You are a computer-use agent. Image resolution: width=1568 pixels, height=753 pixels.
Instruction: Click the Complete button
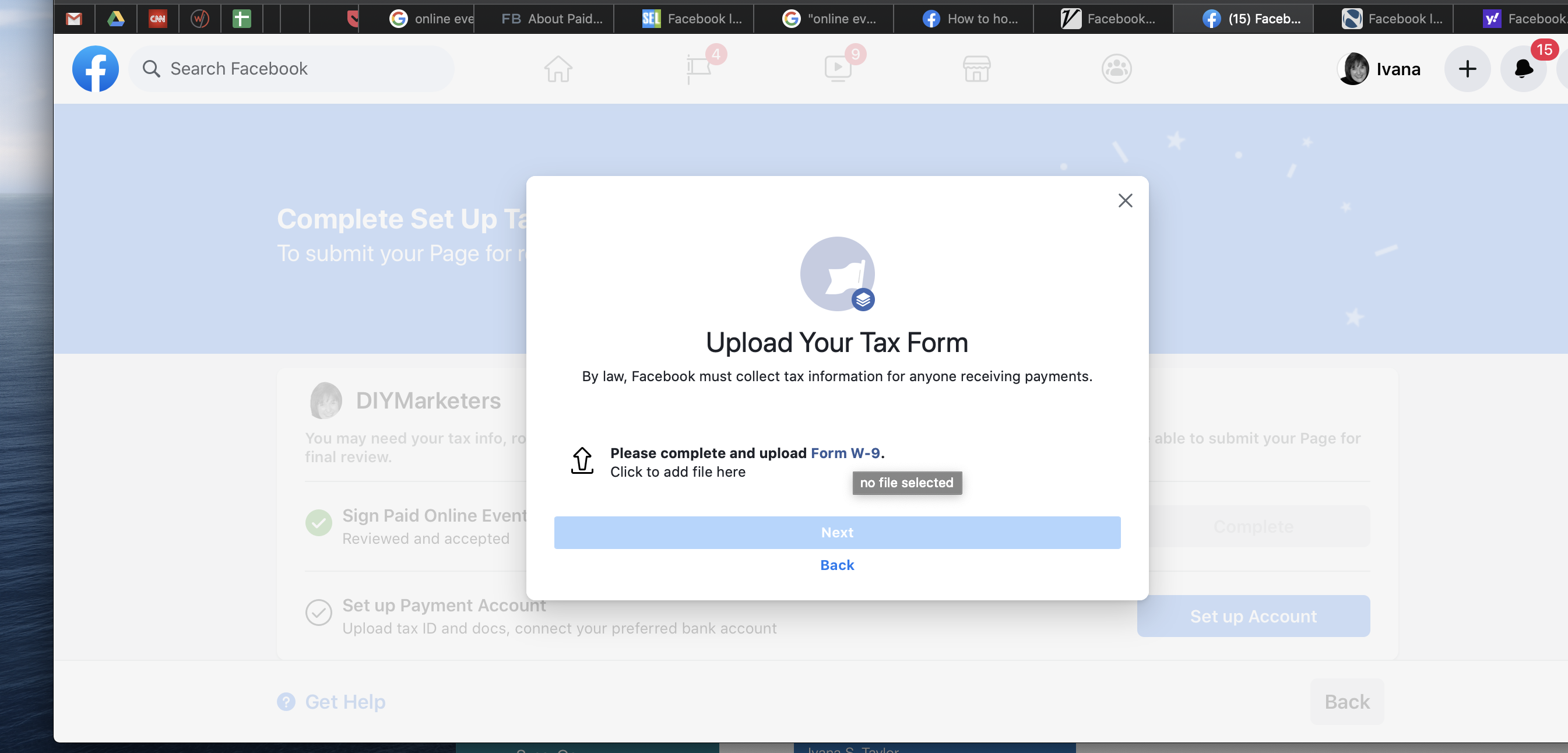pyautogui.click(x=1253, y=526)
